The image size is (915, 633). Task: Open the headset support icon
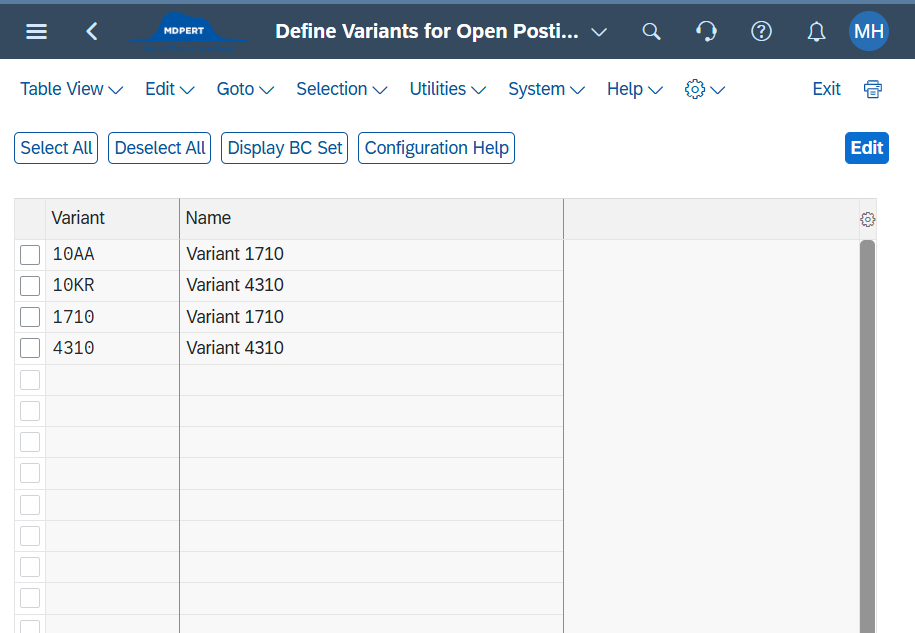706,32
